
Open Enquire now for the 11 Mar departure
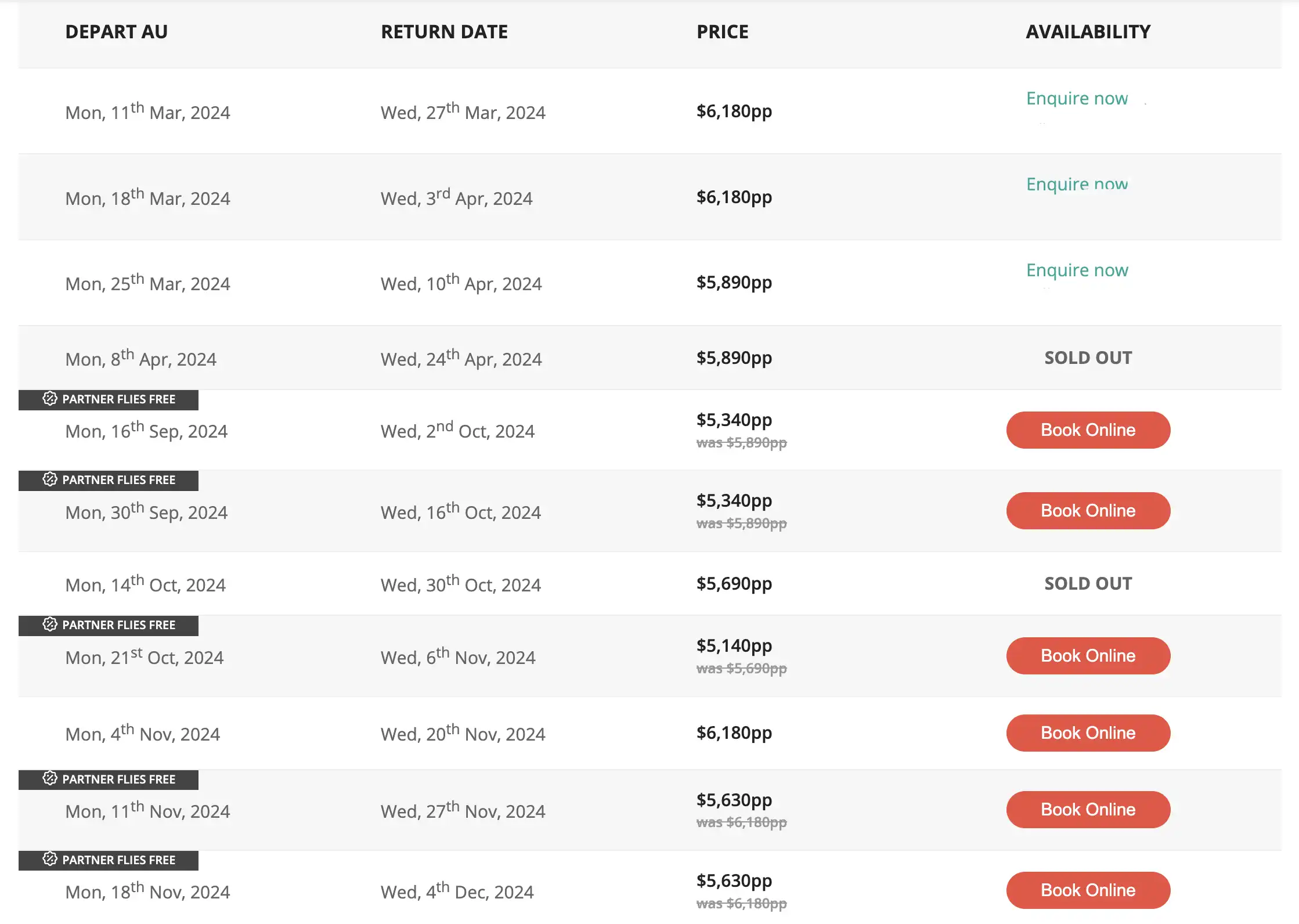pos(1077,98)
